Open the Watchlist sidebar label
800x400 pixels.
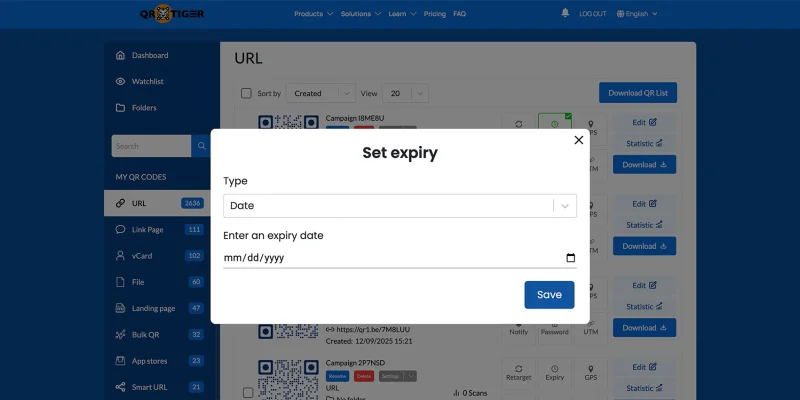coord(147,82)
